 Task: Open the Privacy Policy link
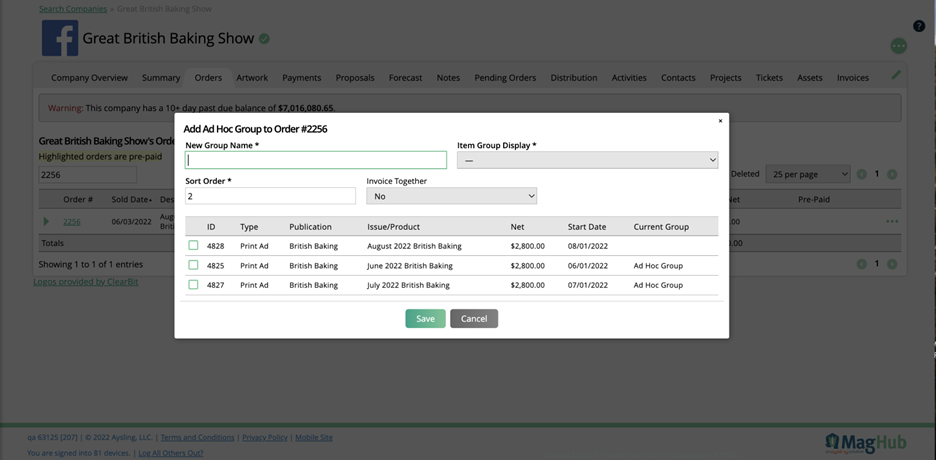tap(265, 437)
